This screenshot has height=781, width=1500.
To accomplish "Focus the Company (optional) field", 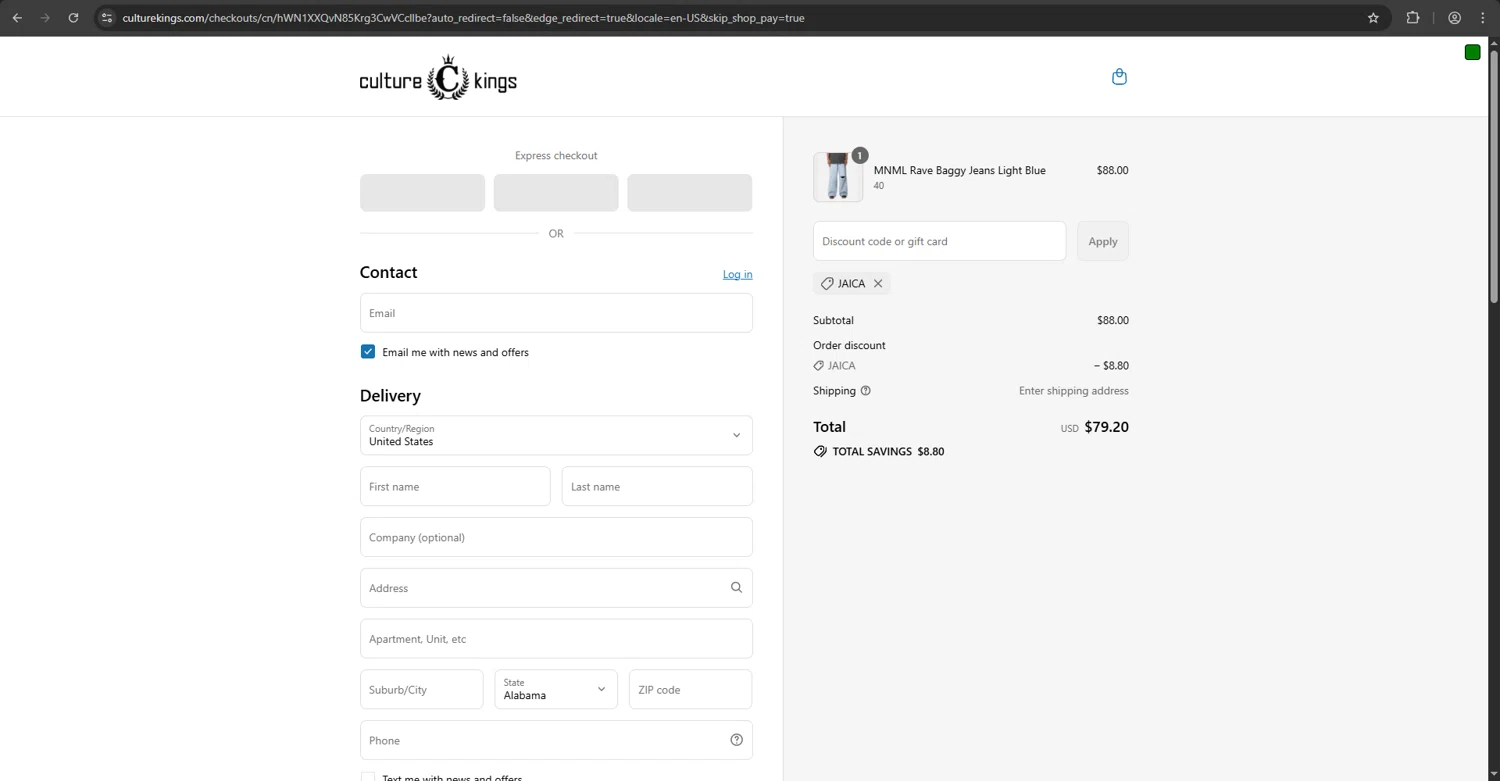I will tap(556, 537).
